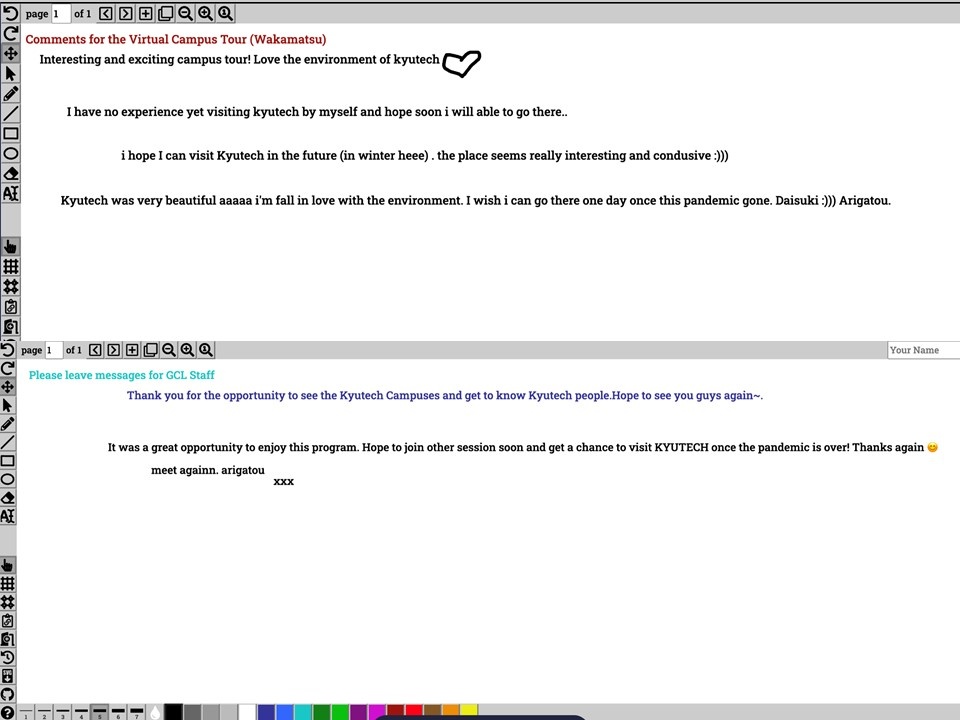The height and width of the screenshot is (720, 960).
Task: Select the text tool on GCL Staff board
Action: [x=7, y=516]
